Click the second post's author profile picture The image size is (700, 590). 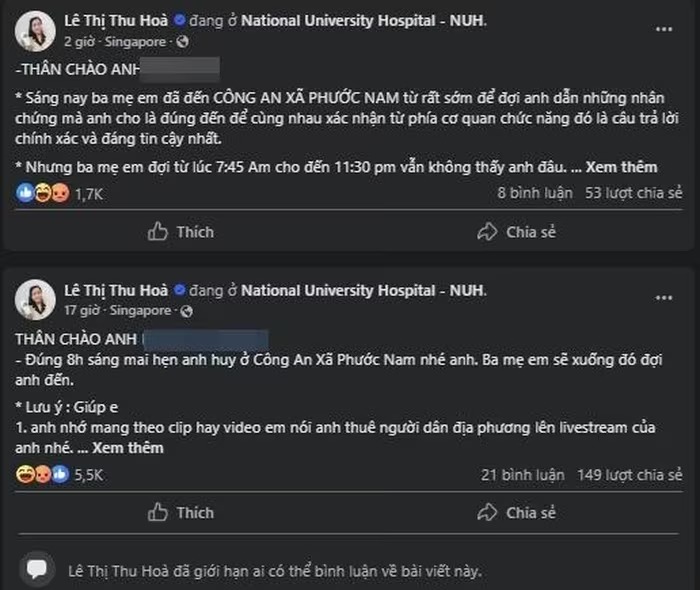tap(35, 300)
